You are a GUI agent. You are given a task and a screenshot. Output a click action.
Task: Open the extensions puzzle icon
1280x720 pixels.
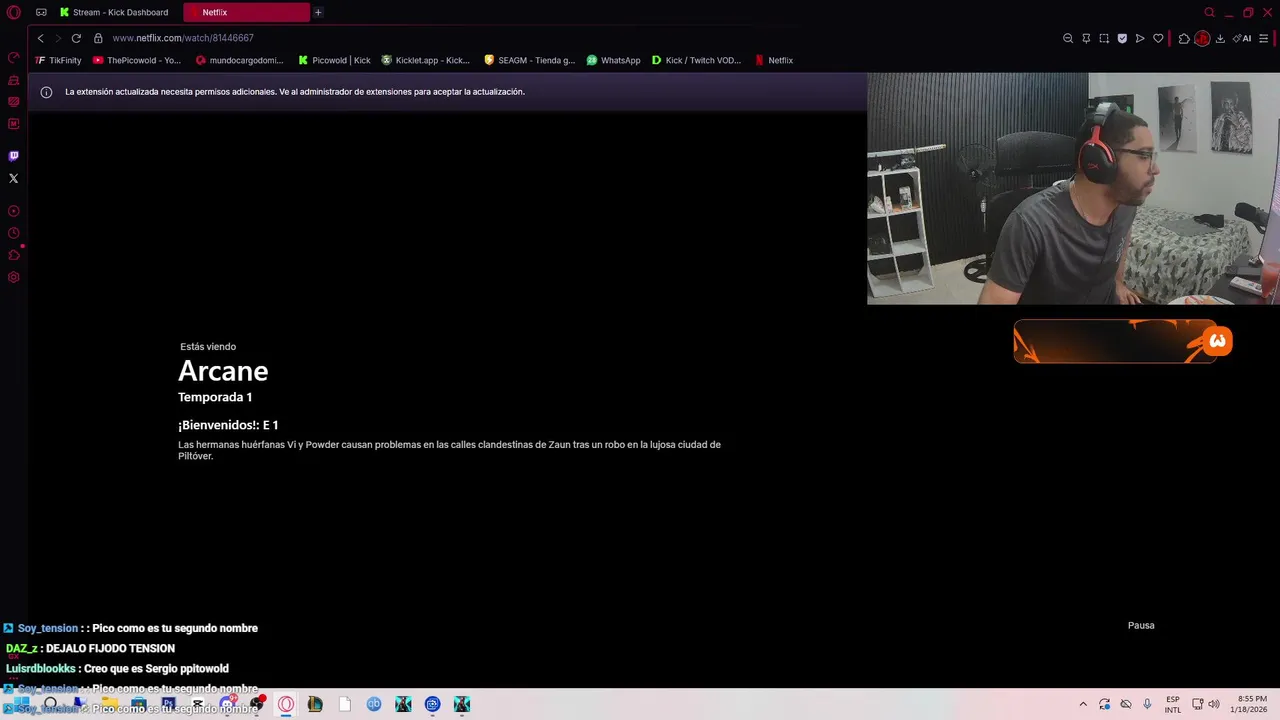1184,38
